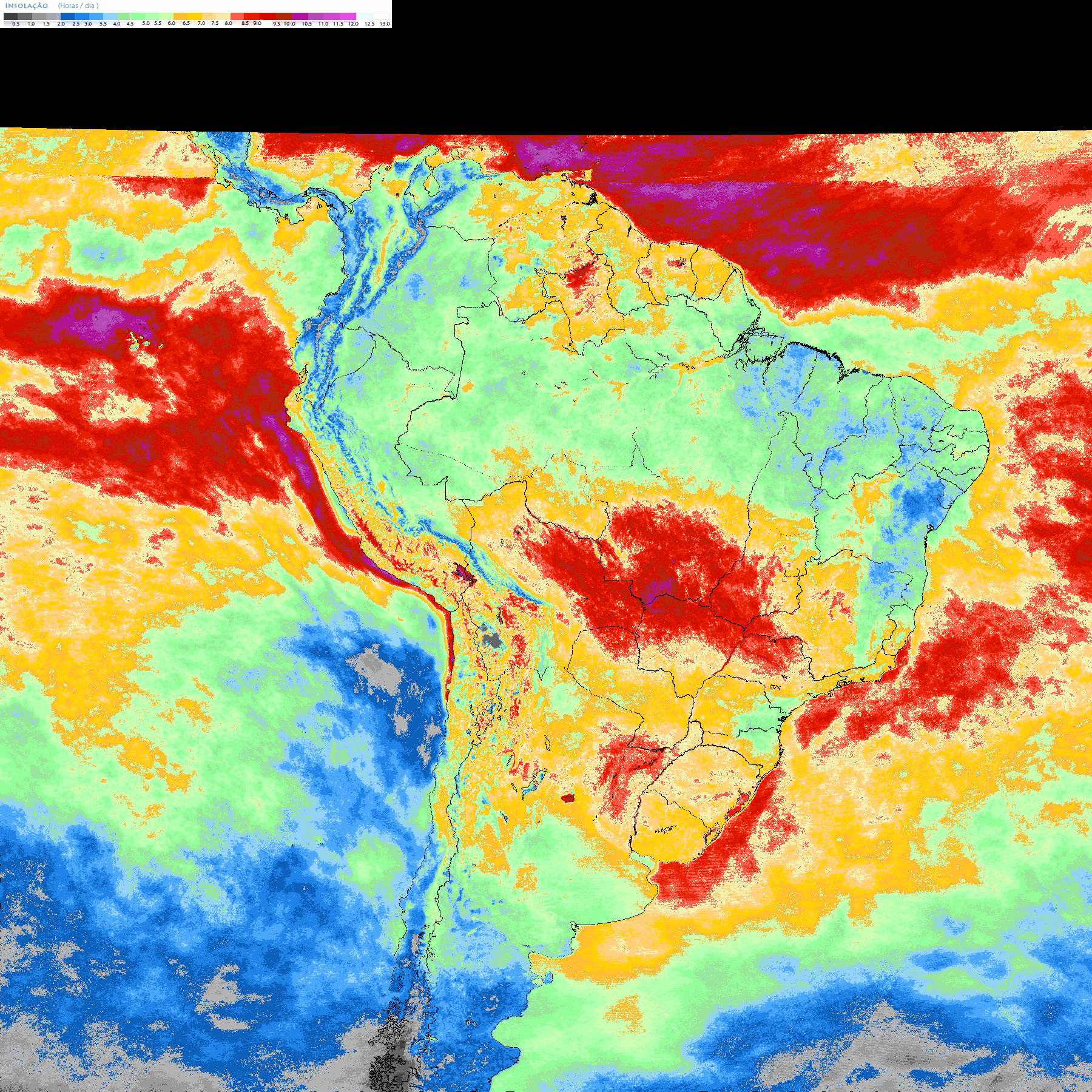Select the white swatch above 13.0
Screen dimensions: 1092x1092
coord(381,16)
